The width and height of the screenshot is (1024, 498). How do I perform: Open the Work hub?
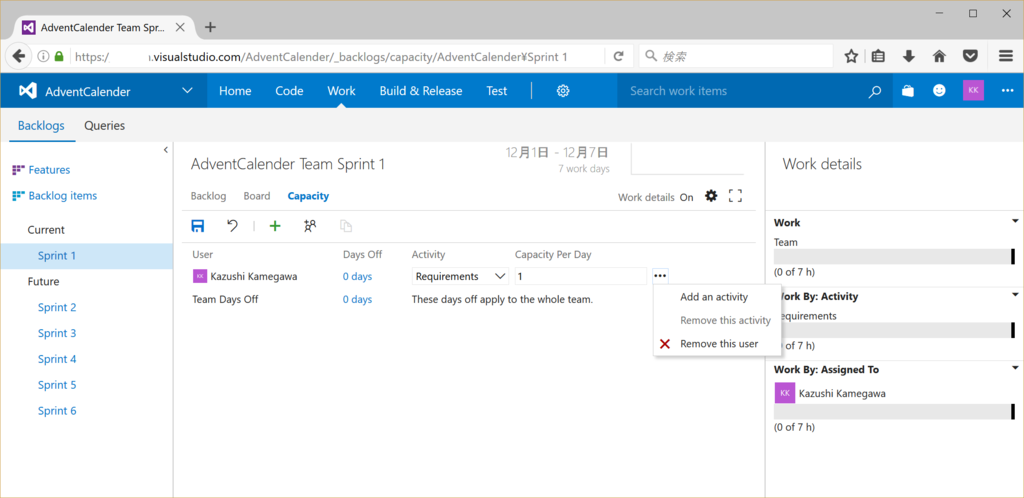point(342,91)
